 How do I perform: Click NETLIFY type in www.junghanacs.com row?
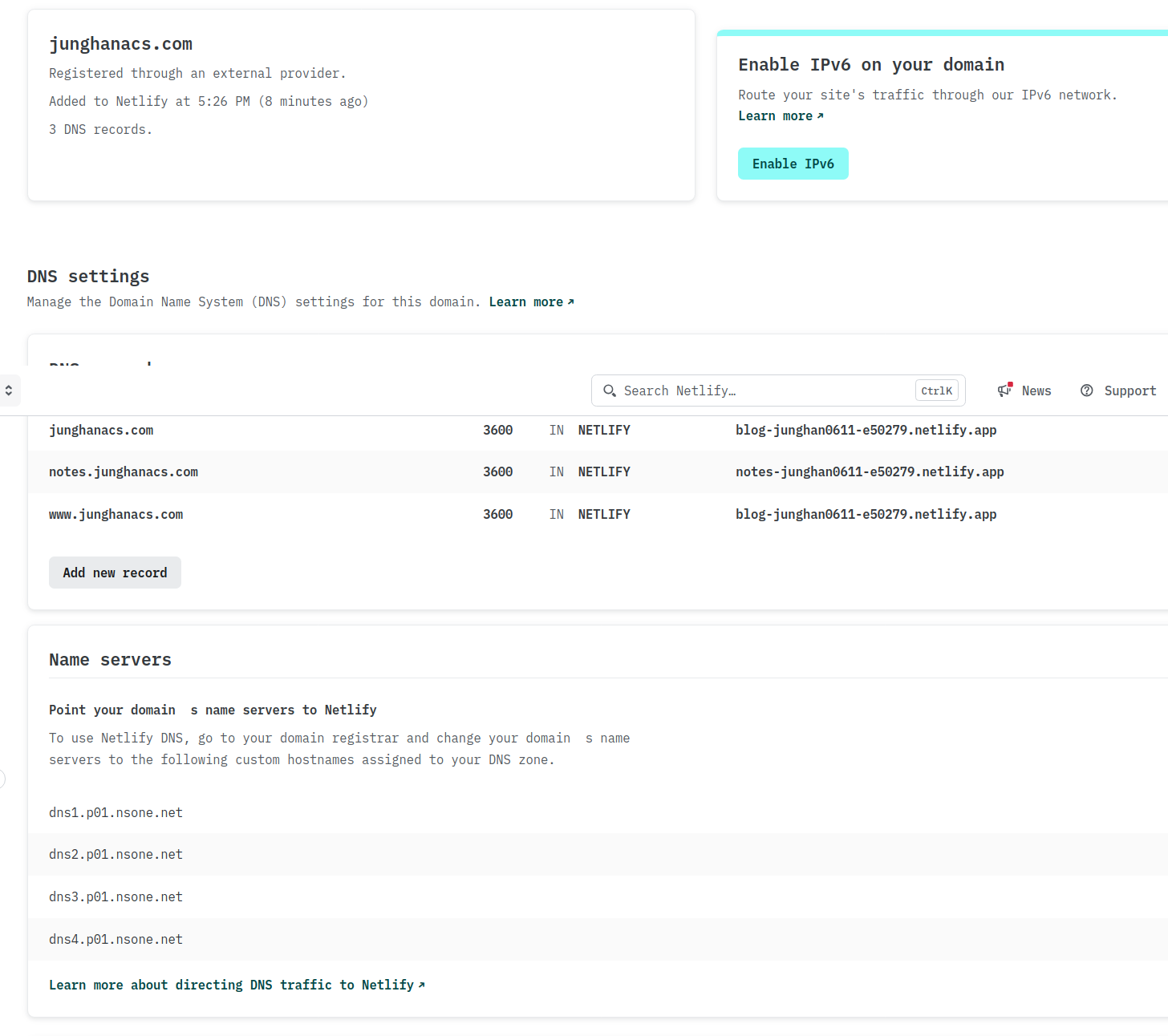tap(604, 514)
